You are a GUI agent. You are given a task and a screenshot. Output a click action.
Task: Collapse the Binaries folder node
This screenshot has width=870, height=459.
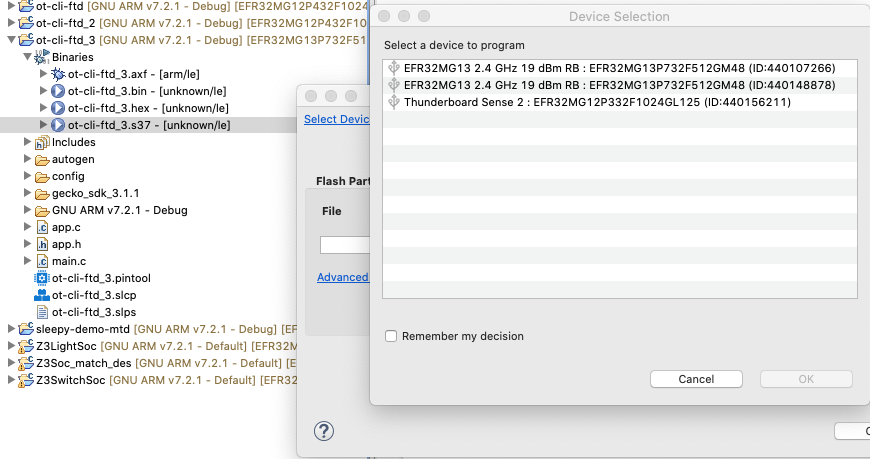pyautogui.click(x=27, y=58)
